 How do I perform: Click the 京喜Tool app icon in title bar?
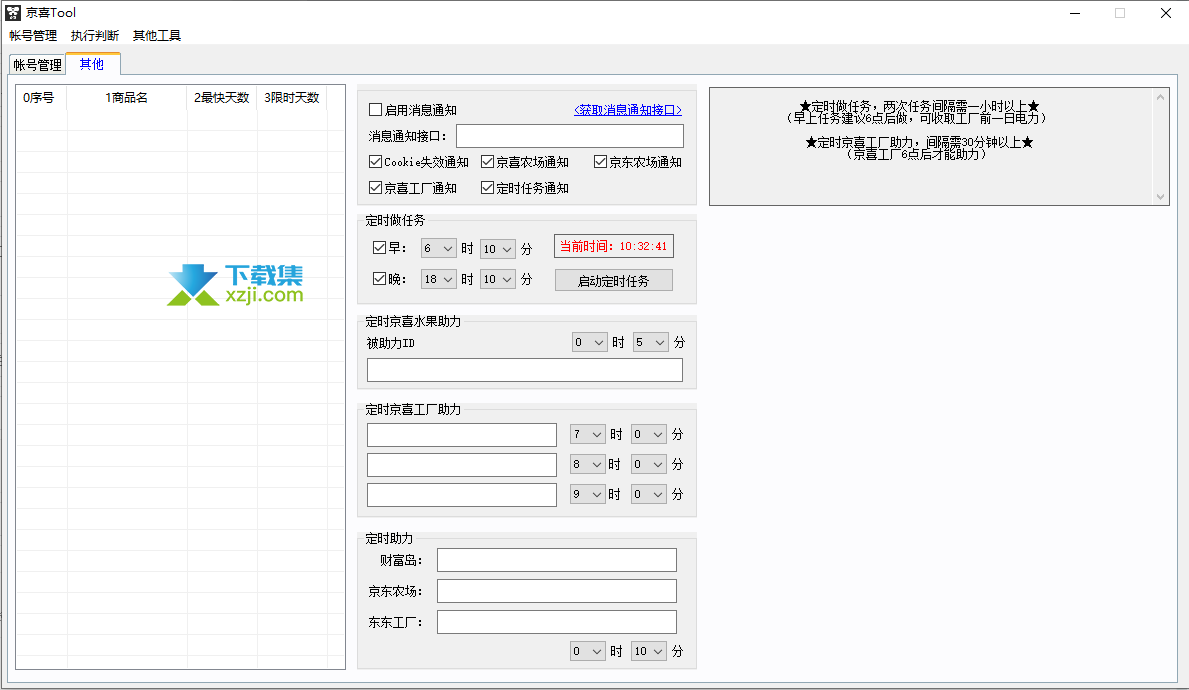point(13,13)
